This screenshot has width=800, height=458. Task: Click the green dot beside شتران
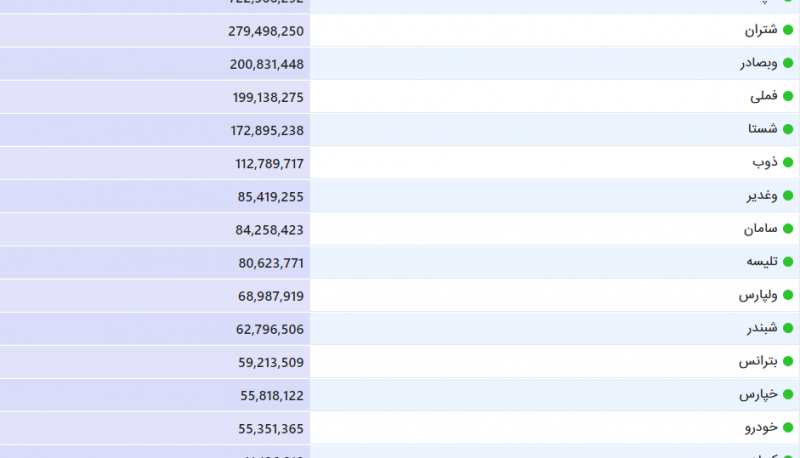[x=788, y=30]
